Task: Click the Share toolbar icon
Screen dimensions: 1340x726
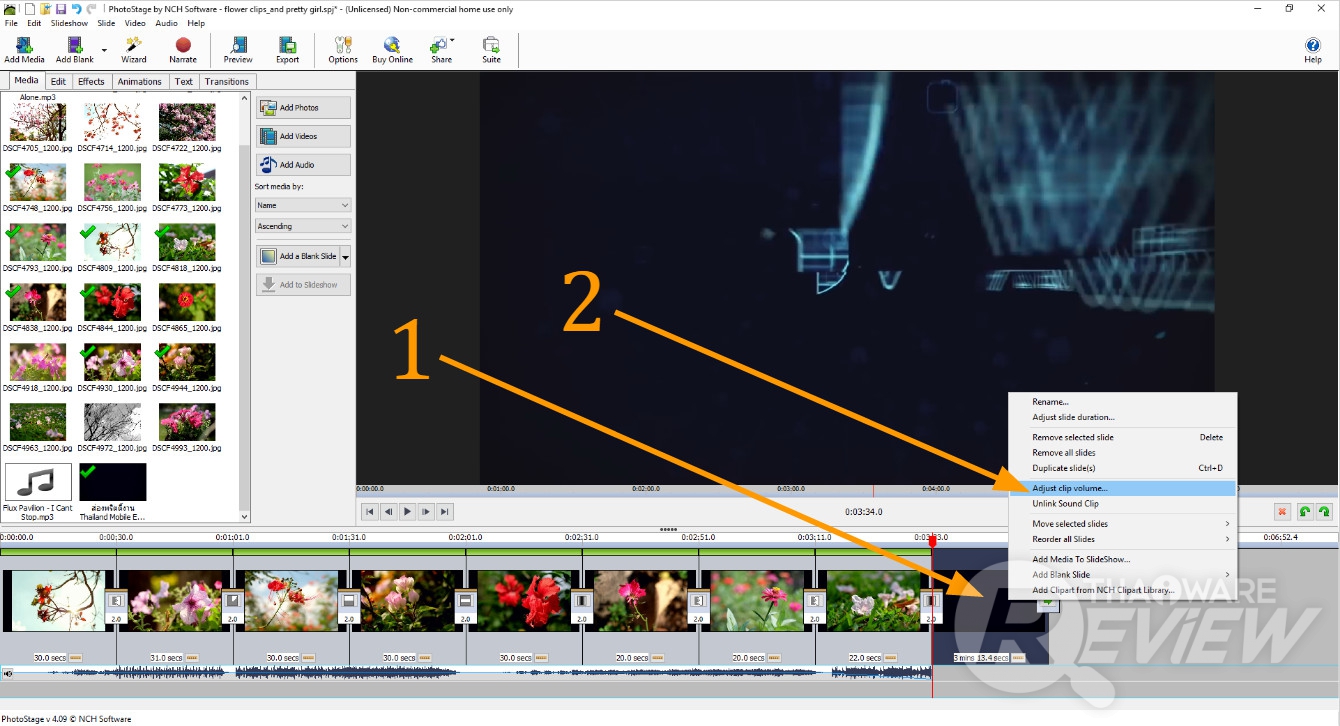Action: [x=441, y=50]
